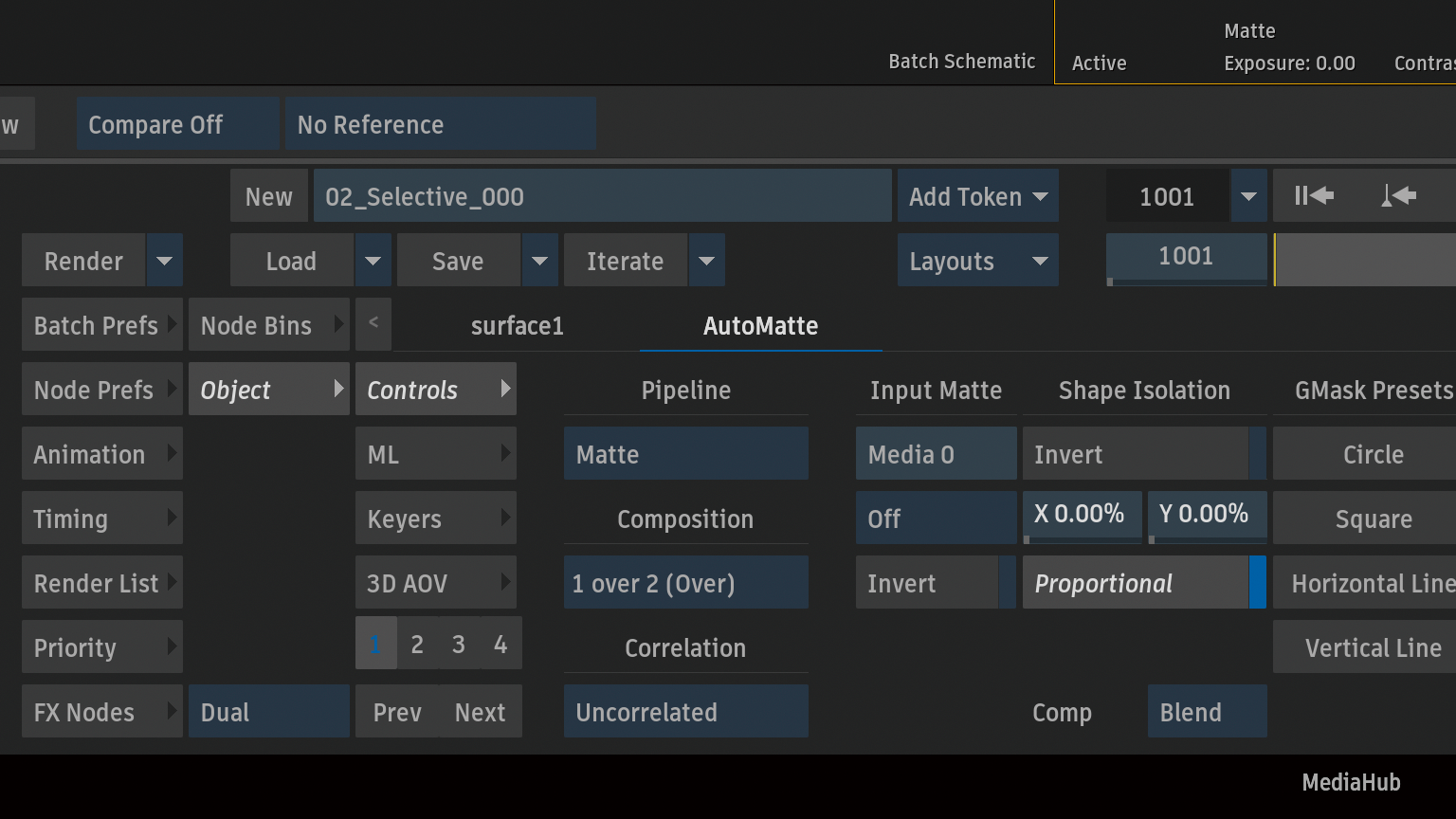1456x819 pixels.
Task: Open the Add Token dropdown
Action: click(x=977, y=196)
